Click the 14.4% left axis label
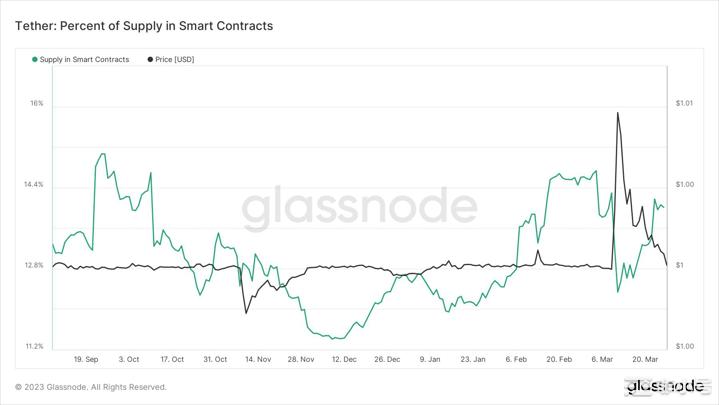 click(x=33, y=185)
